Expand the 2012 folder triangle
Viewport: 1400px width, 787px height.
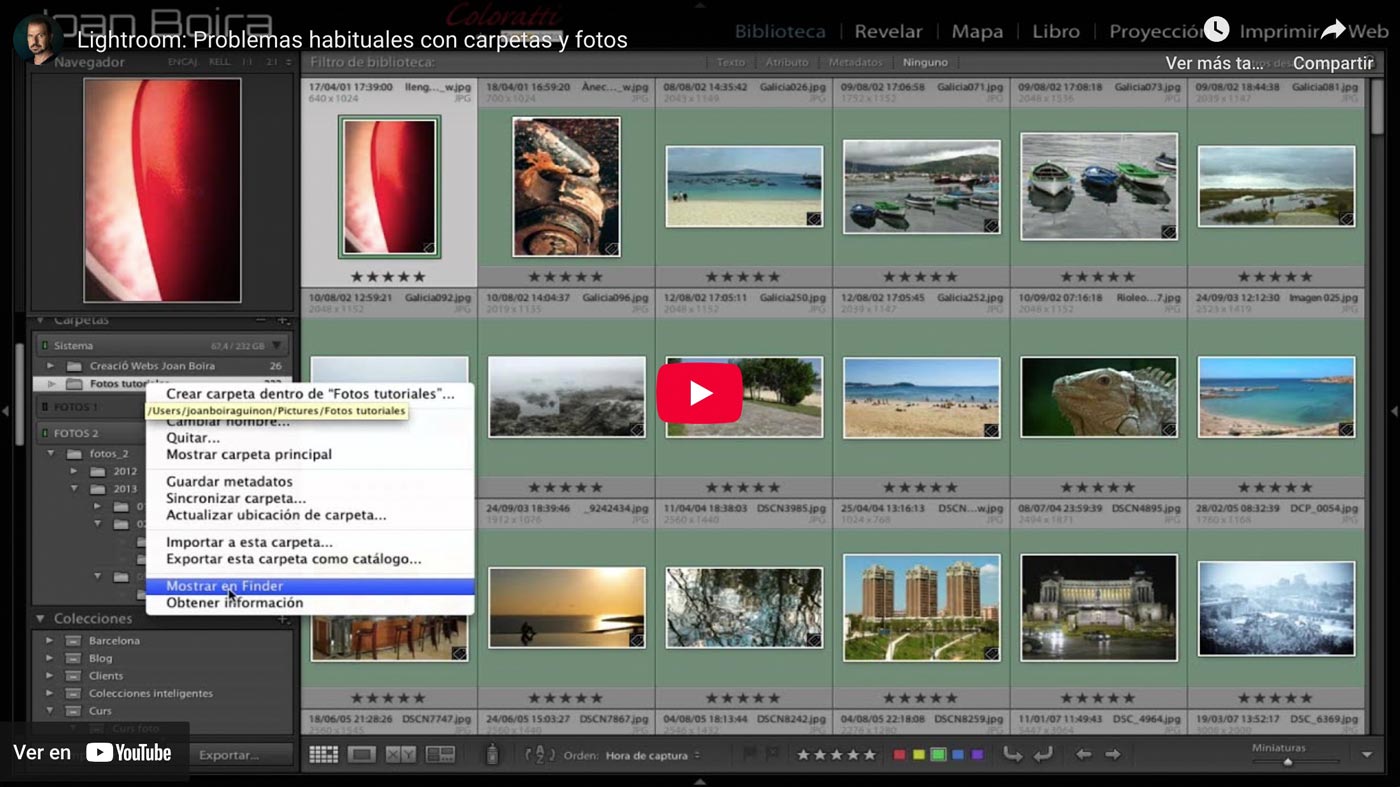click(x=74, y=471)
